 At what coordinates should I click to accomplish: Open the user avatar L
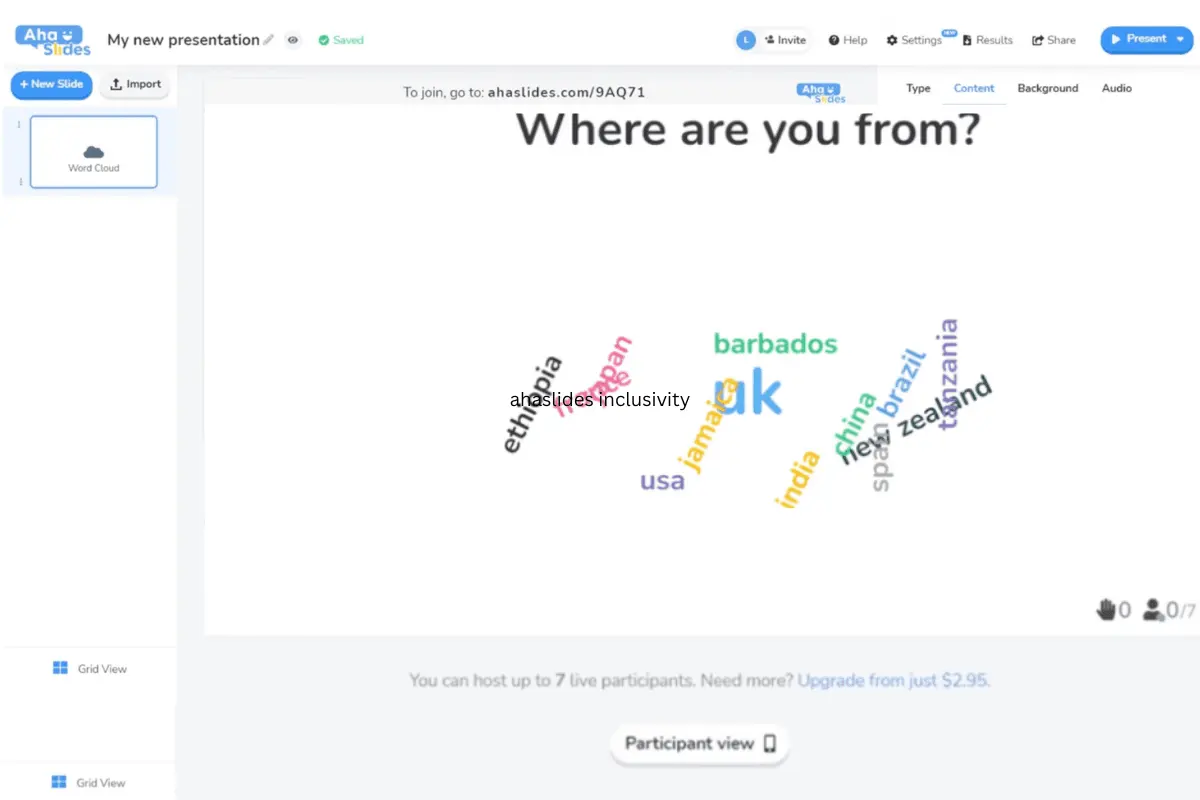coord(745,40)
